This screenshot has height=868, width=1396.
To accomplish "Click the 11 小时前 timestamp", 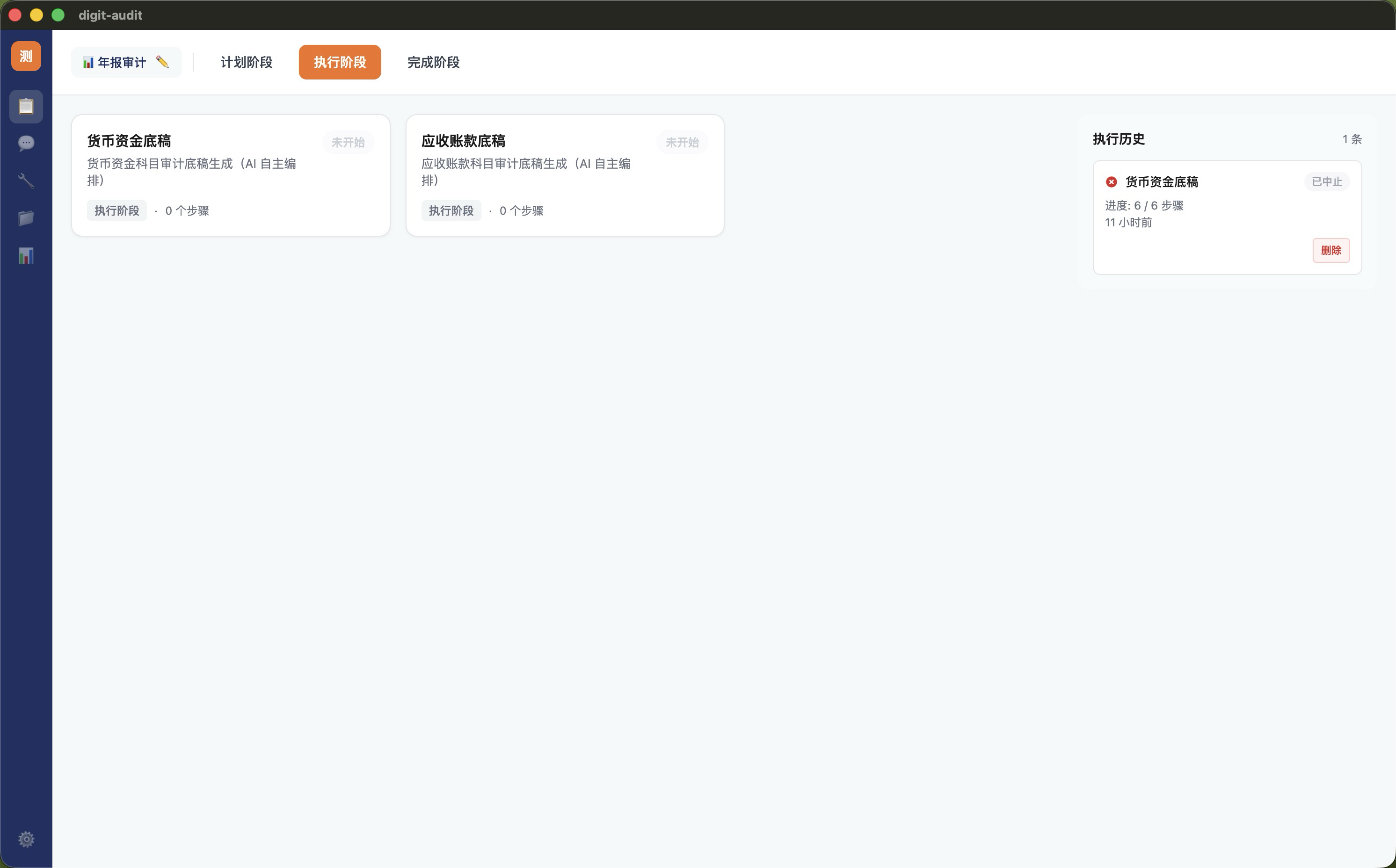I will click(1128, 223).
